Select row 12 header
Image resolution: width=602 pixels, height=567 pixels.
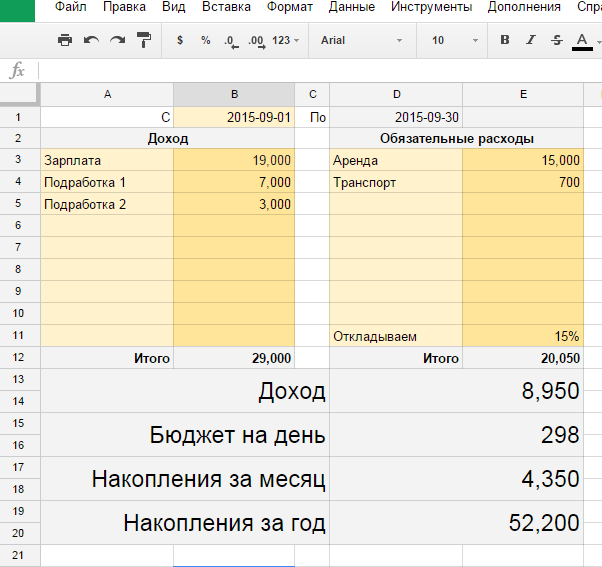pyautogui.click(x=18, y=358)
